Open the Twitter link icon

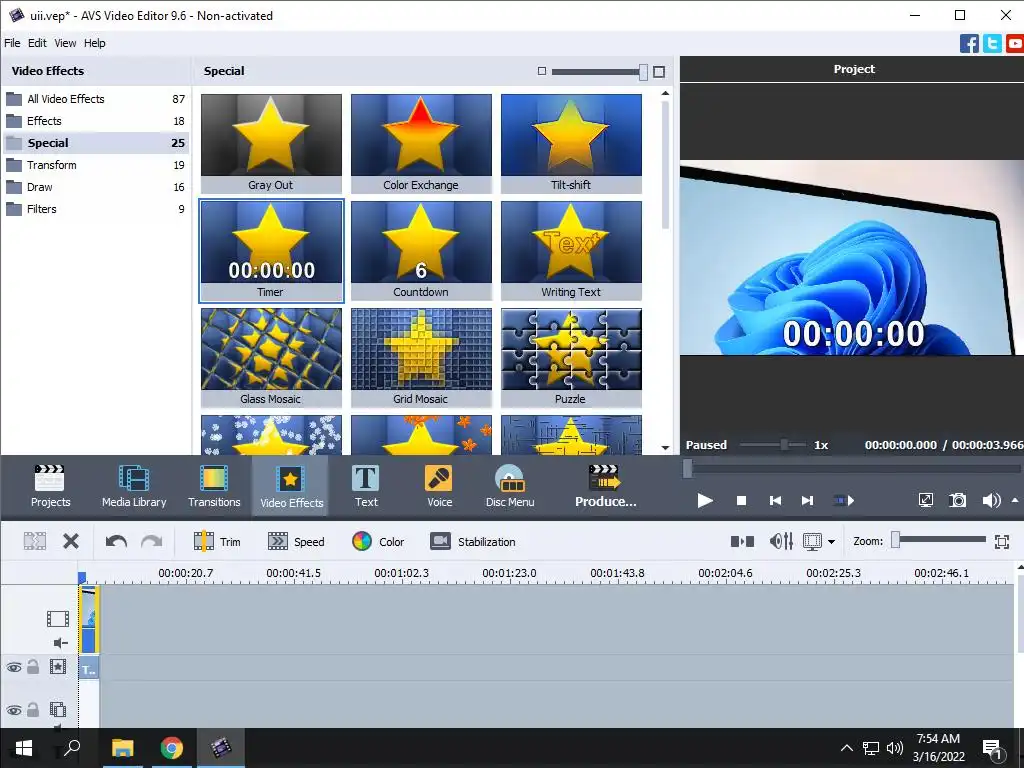(x=992, y=44)
